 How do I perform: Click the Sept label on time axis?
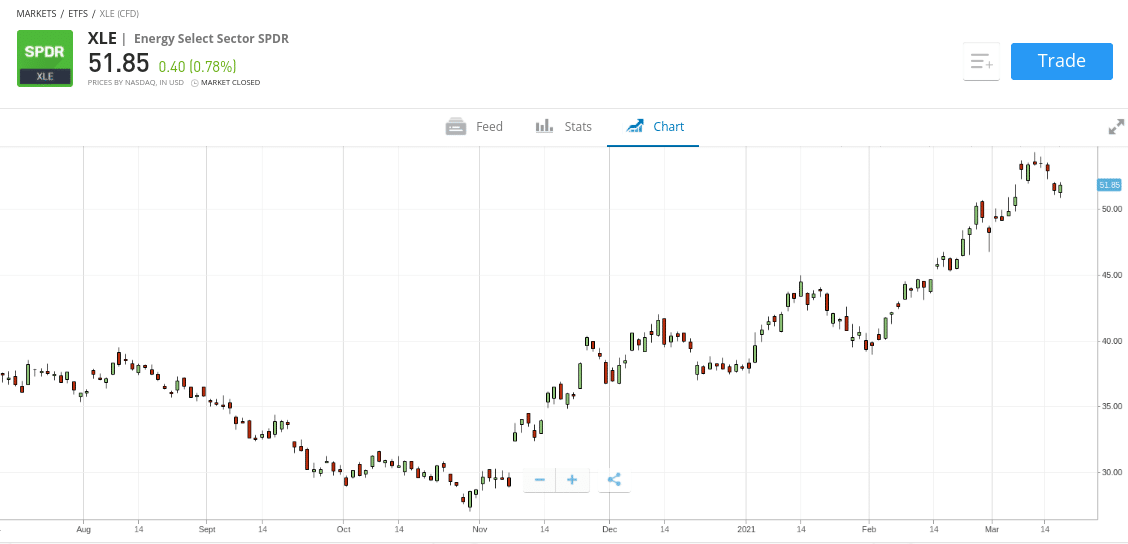[x=206, y=529]
